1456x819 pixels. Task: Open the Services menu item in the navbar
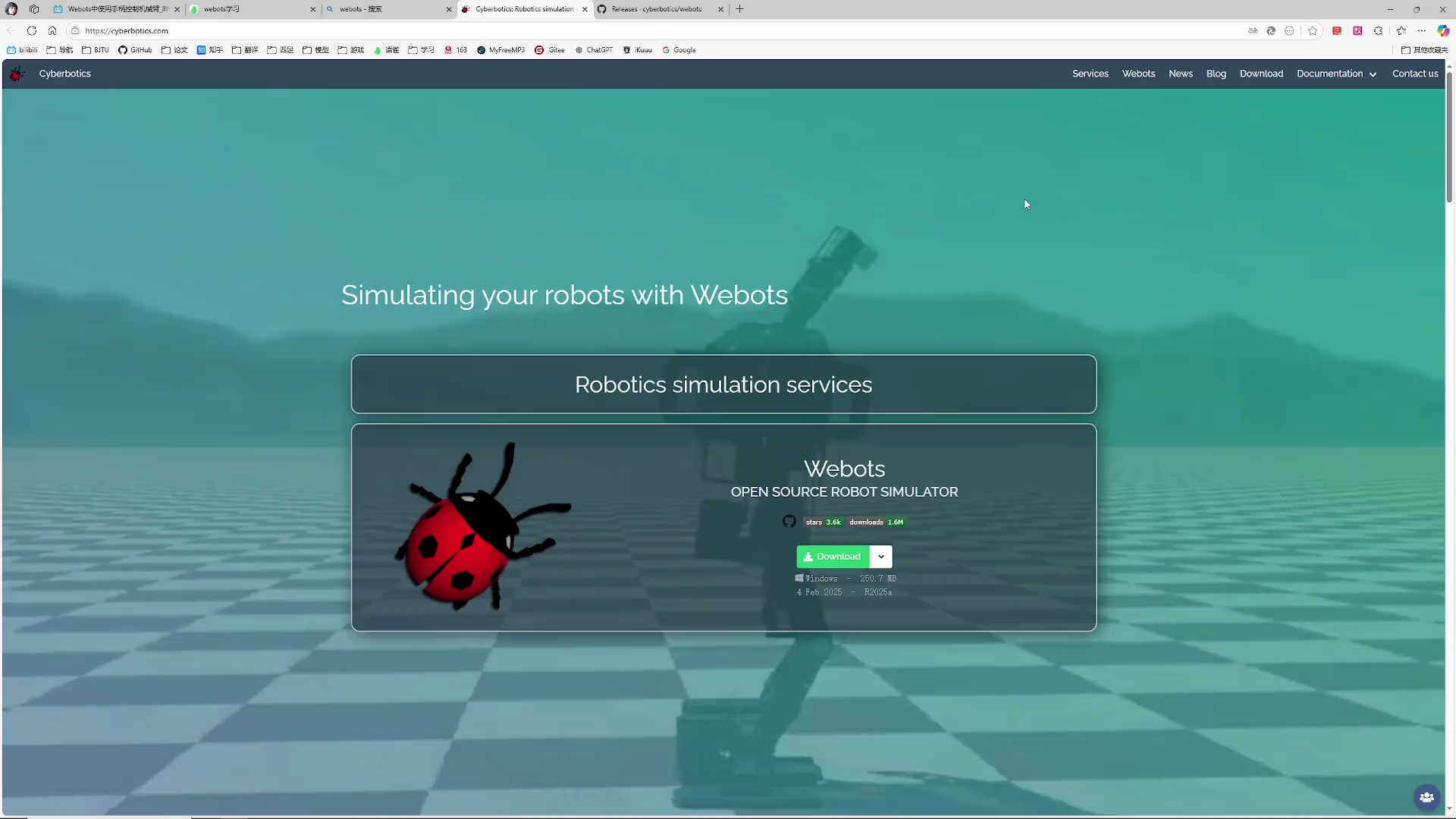coord(1090,74)
